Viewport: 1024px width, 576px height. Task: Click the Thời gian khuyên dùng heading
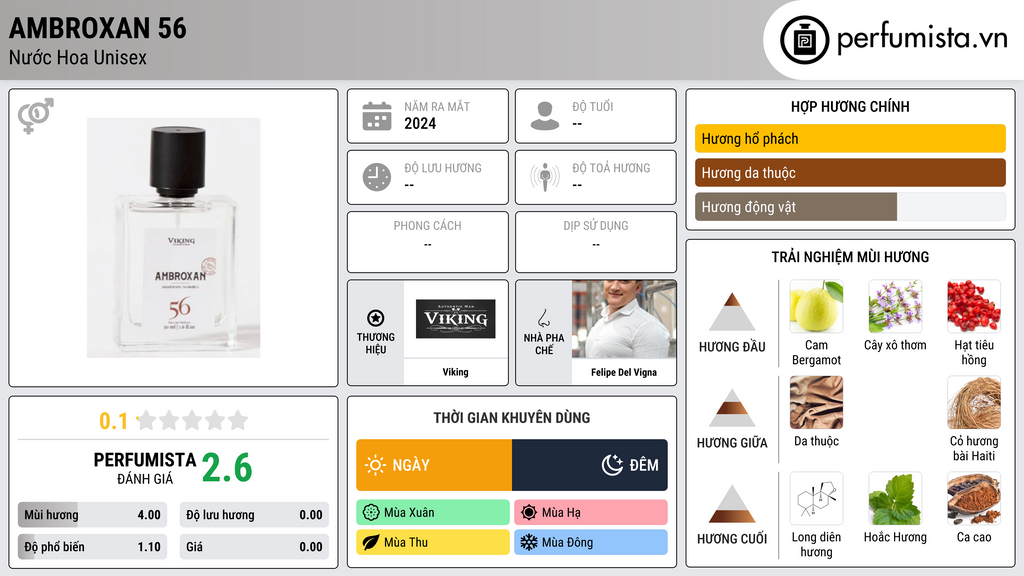click(512, 417)
